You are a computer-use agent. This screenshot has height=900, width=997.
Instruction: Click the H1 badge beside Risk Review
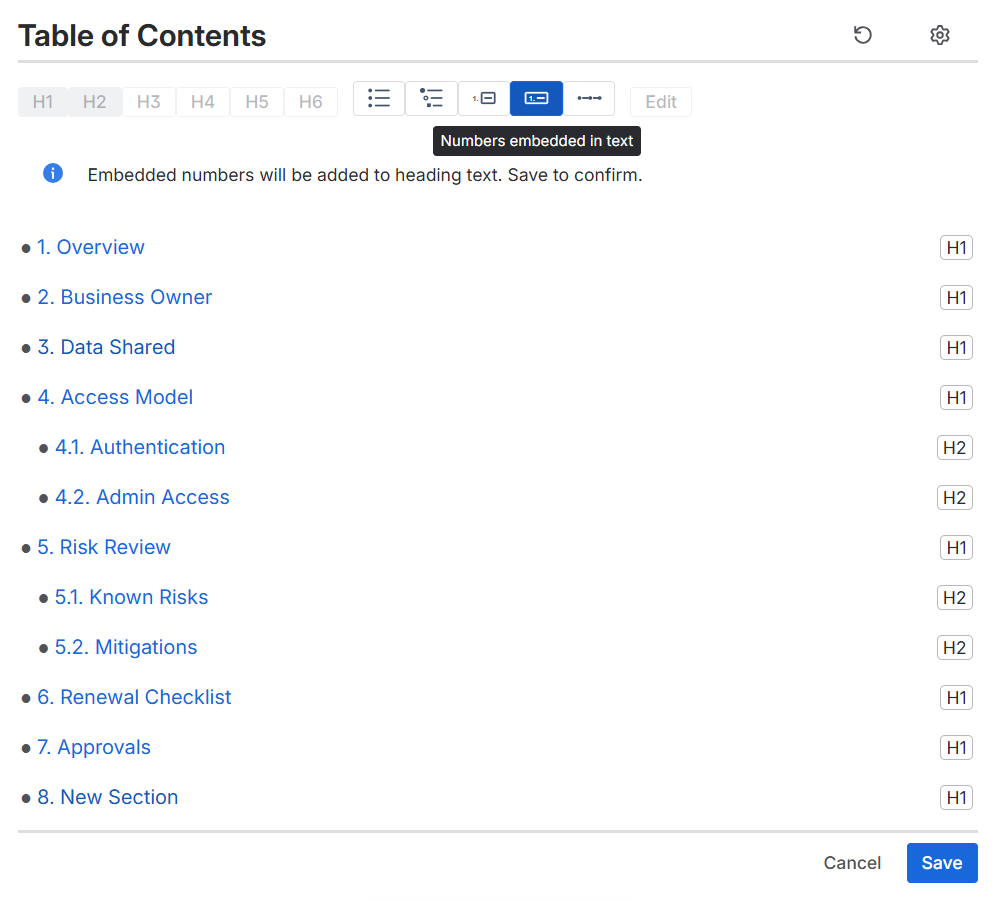click(956, 548)
